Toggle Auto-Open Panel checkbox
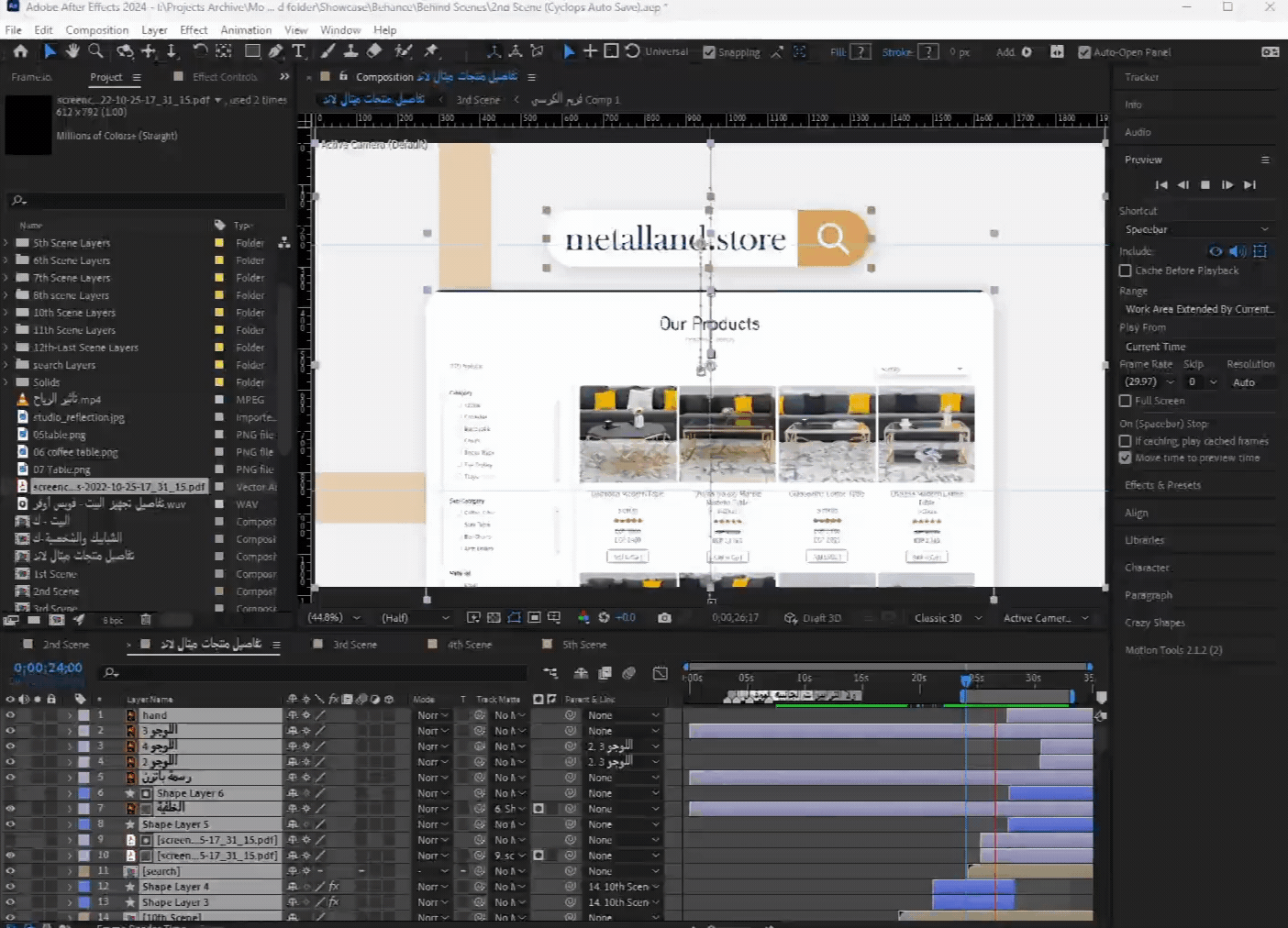The width and height of the screenshot is (1288, 928). pyautogui.click(x=1084, y=52)
